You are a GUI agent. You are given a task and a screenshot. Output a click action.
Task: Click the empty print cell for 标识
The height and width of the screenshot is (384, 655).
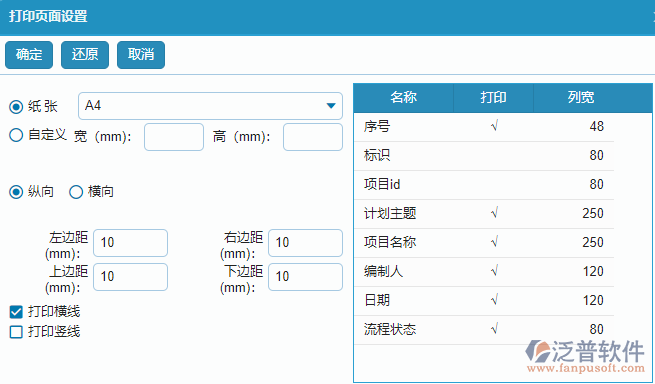(493, 155)
